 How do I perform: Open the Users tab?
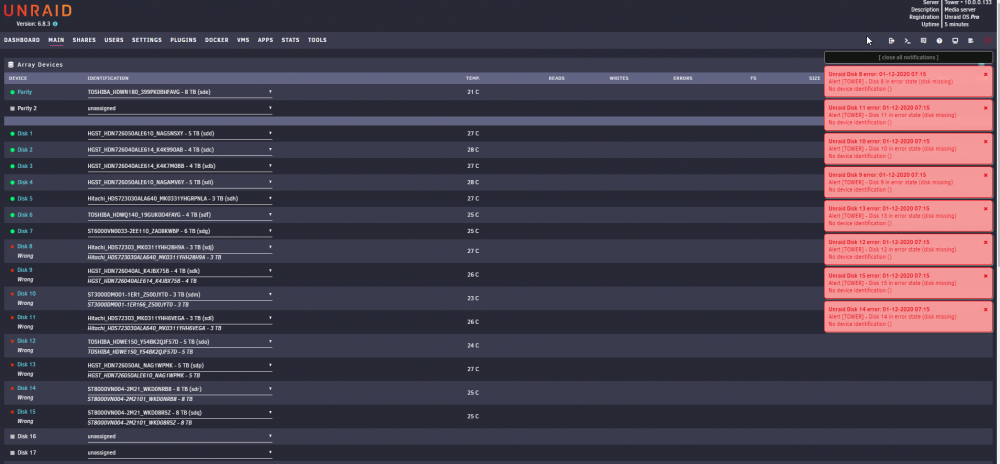click(114, 40)
